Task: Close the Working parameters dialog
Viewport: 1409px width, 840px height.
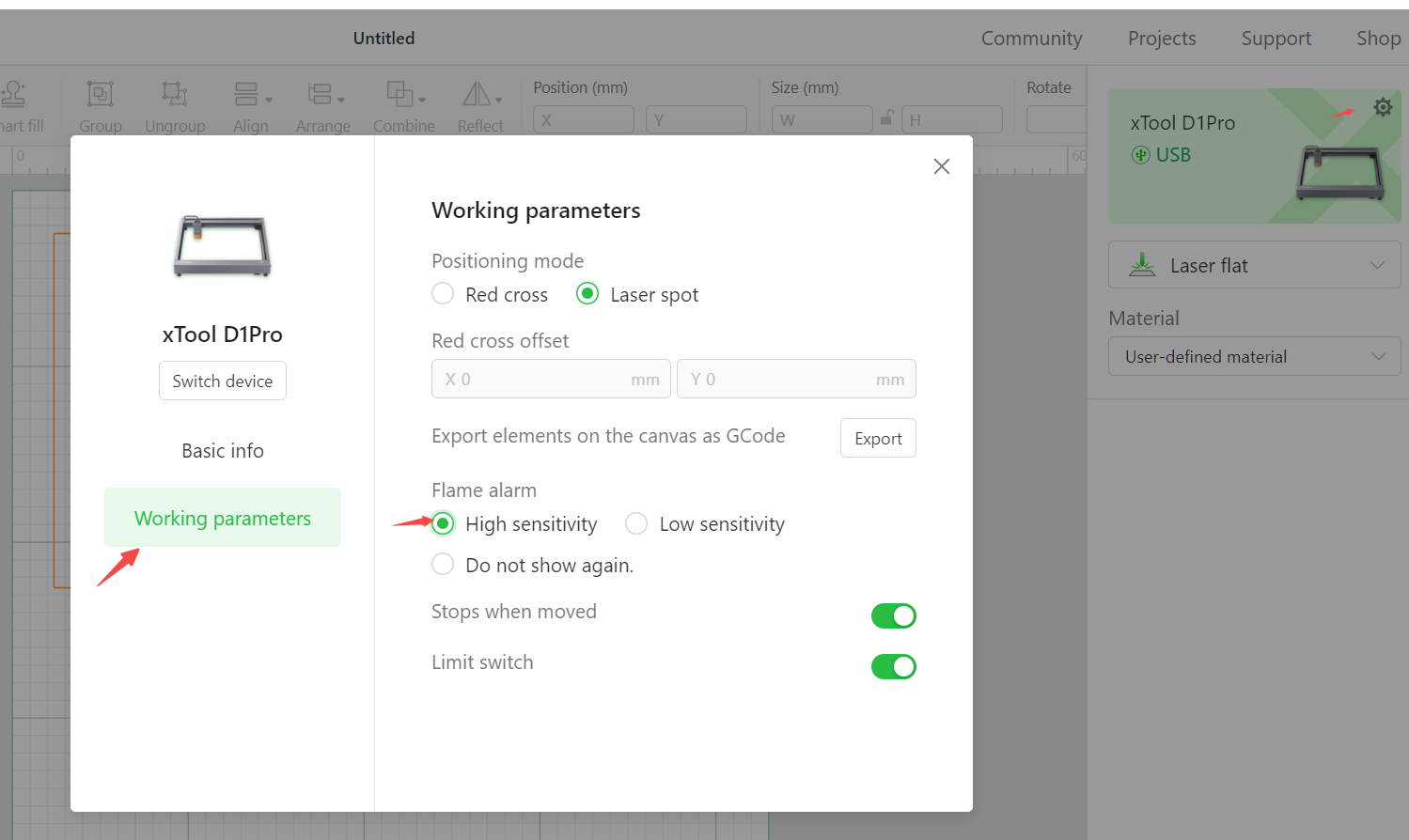Action: pos(942,166)
